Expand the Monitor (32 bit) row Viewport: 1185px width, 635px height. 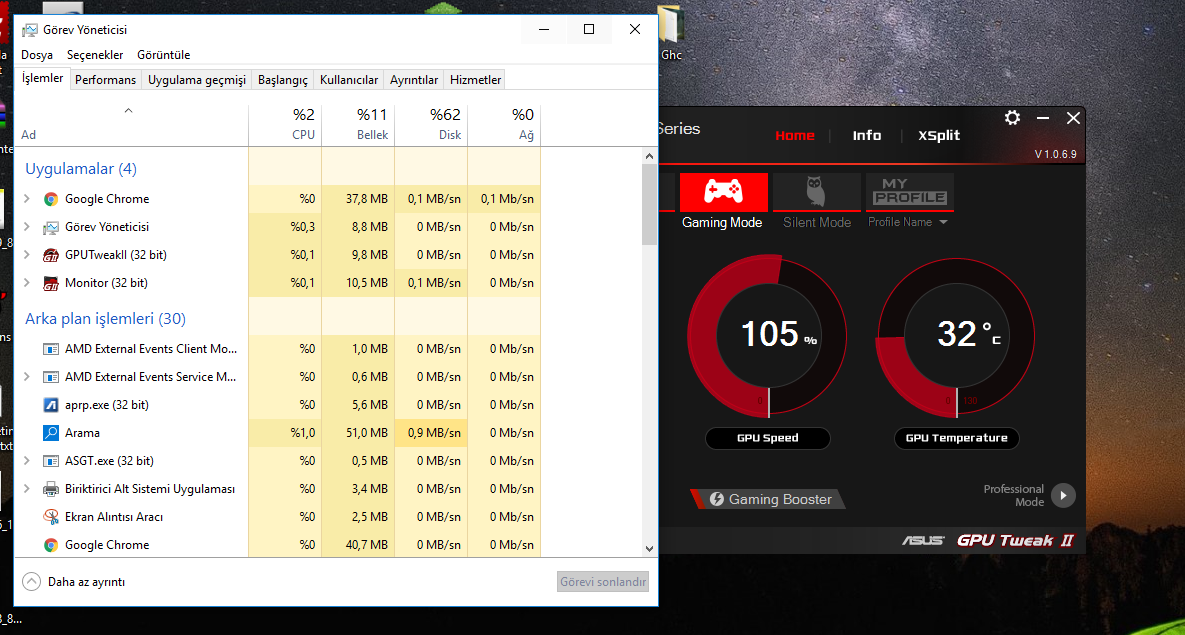[27, 283]
